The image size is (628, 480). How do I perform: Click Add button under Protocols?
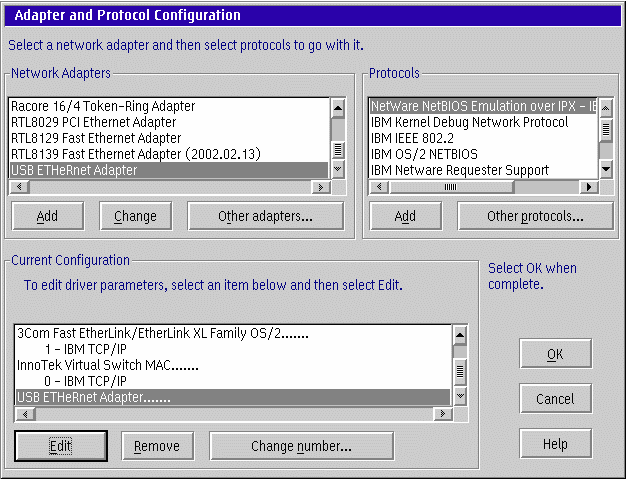[405, 216]
